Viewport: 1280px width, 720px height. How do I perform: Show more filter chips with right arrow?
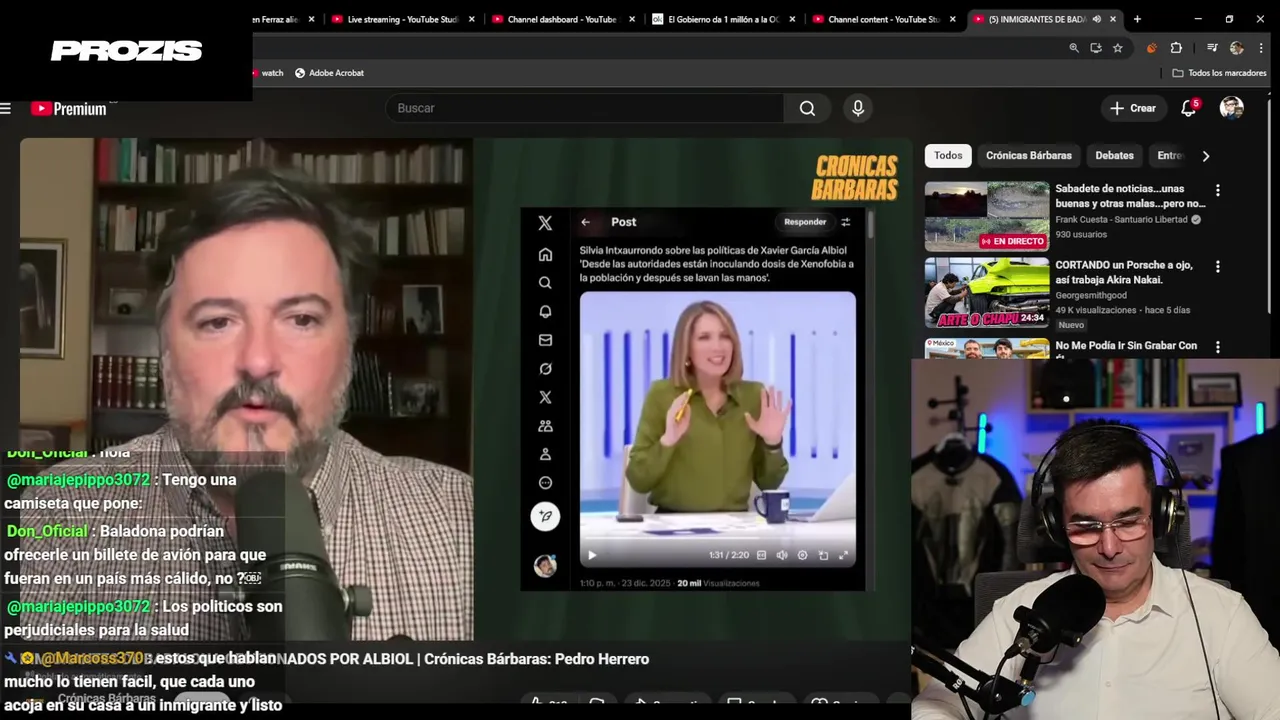coord(1205,155)
